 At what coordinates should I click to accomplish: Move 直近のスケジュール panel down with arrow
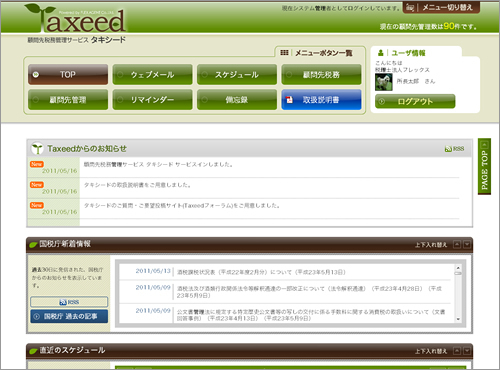[467, 351]
